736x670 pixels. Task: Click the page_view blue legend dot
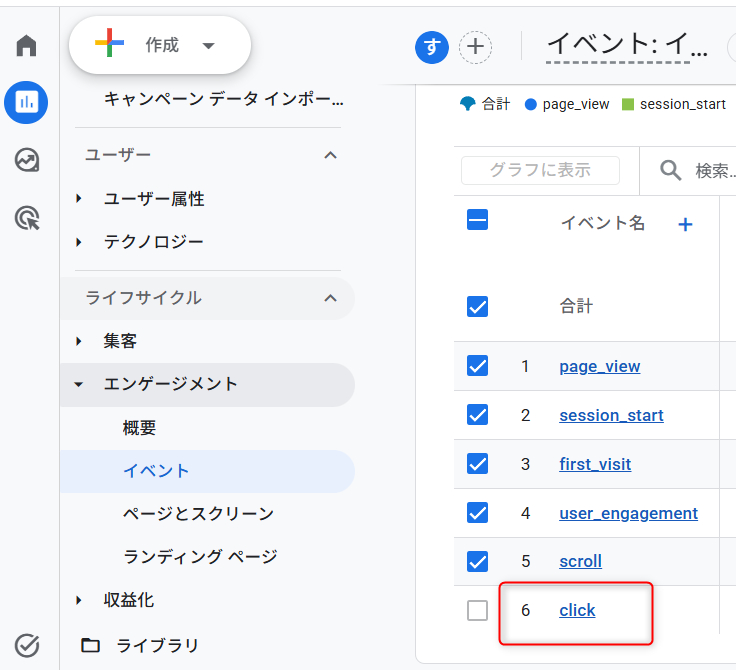click(530, 104)
